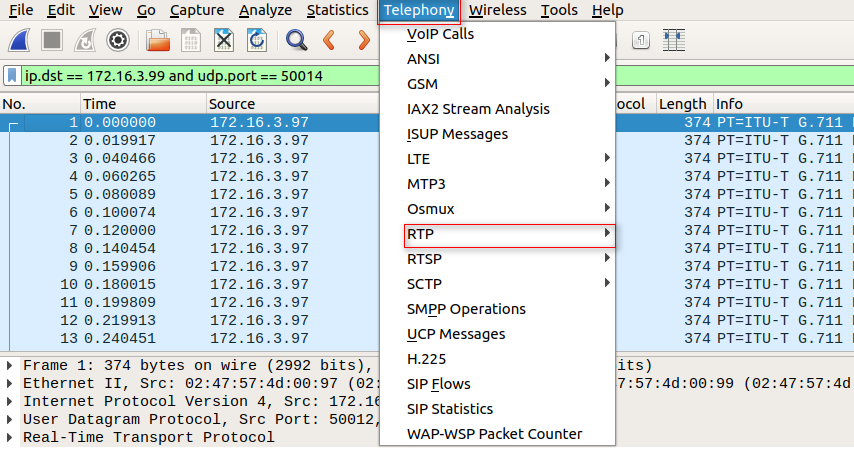
Task: Click the display filter bookmark icon
Action: [x=12, y=76]
